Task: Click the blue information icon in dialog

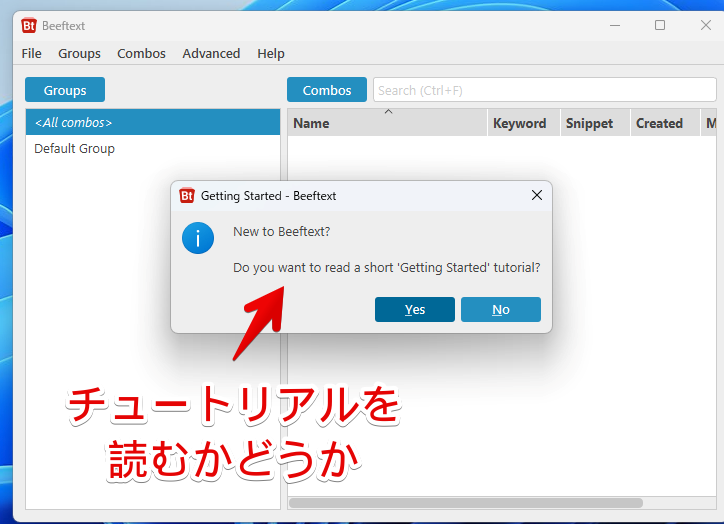Action: pos(198,238)
